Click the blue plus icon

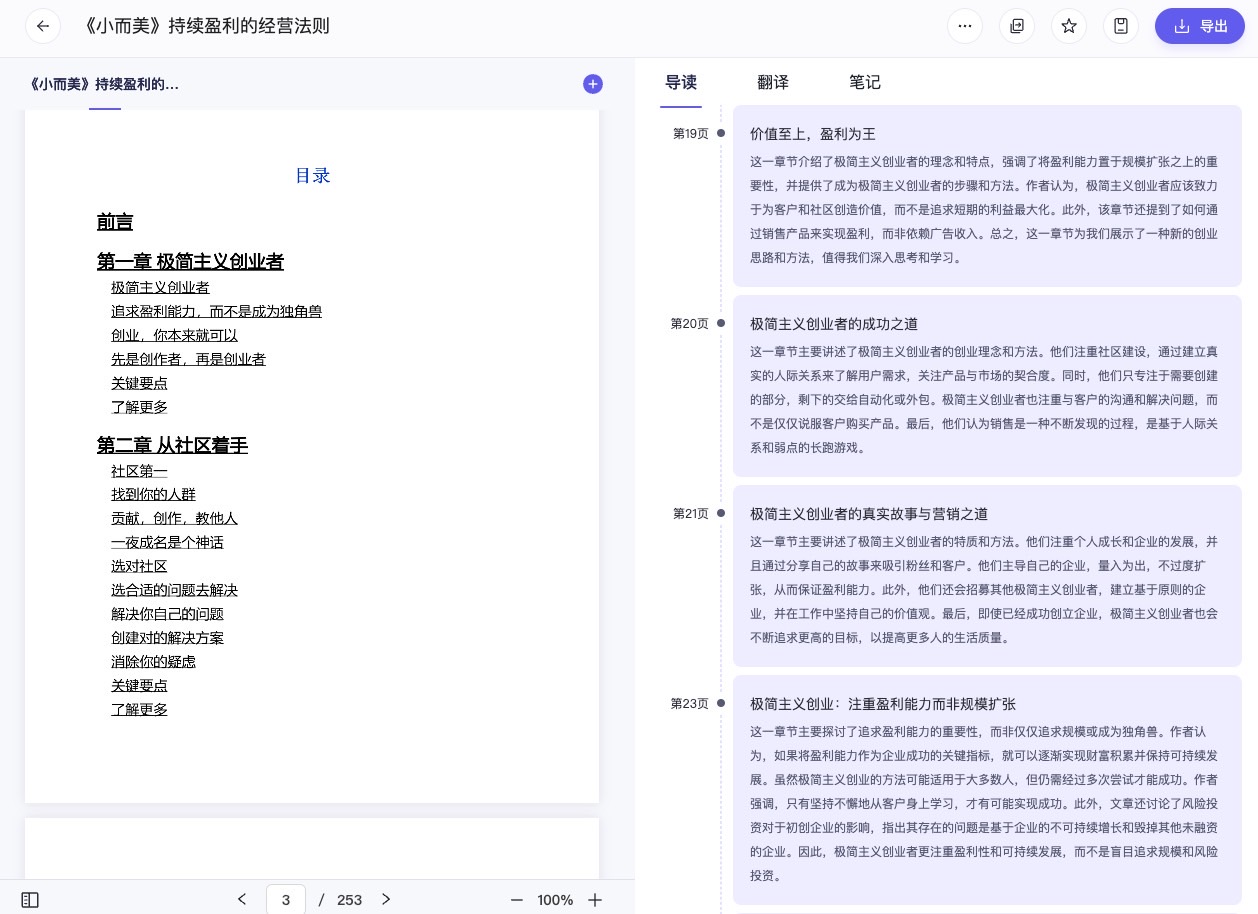click(x=593, y=84)
